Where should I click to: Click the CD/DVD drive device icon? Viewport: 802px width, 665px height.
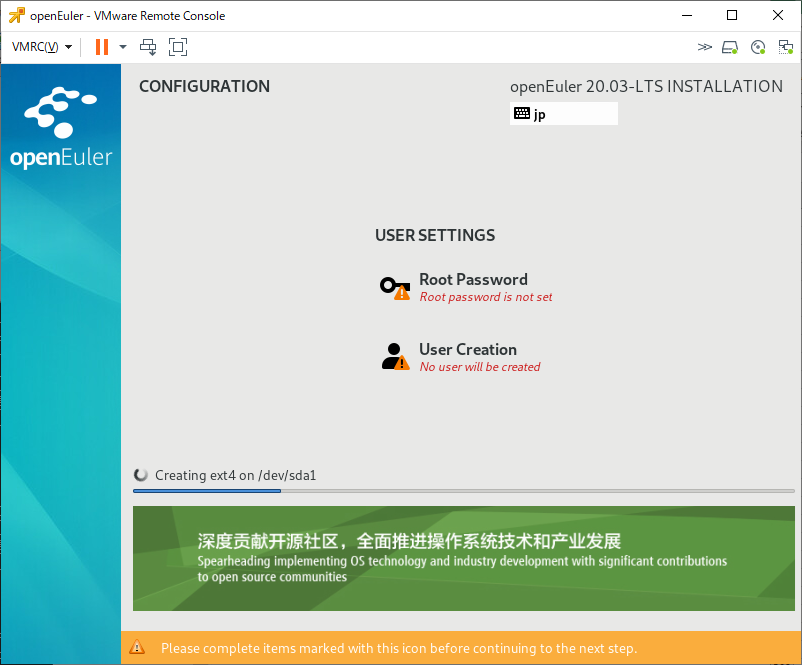point(758,47)
